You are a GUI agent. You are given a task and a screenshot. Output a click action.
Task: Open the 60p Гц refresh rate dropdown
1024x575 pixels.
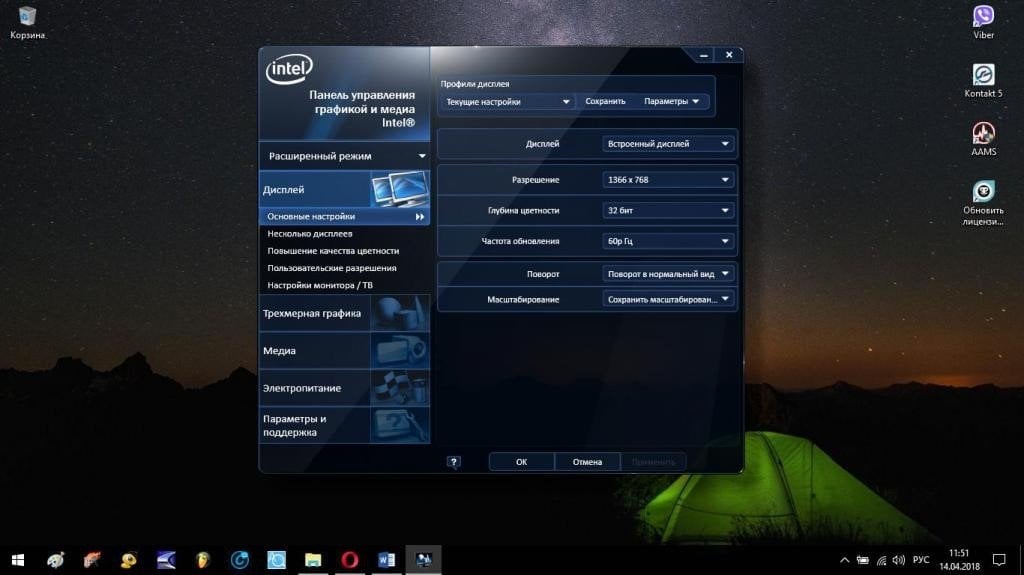coord(668,241)
